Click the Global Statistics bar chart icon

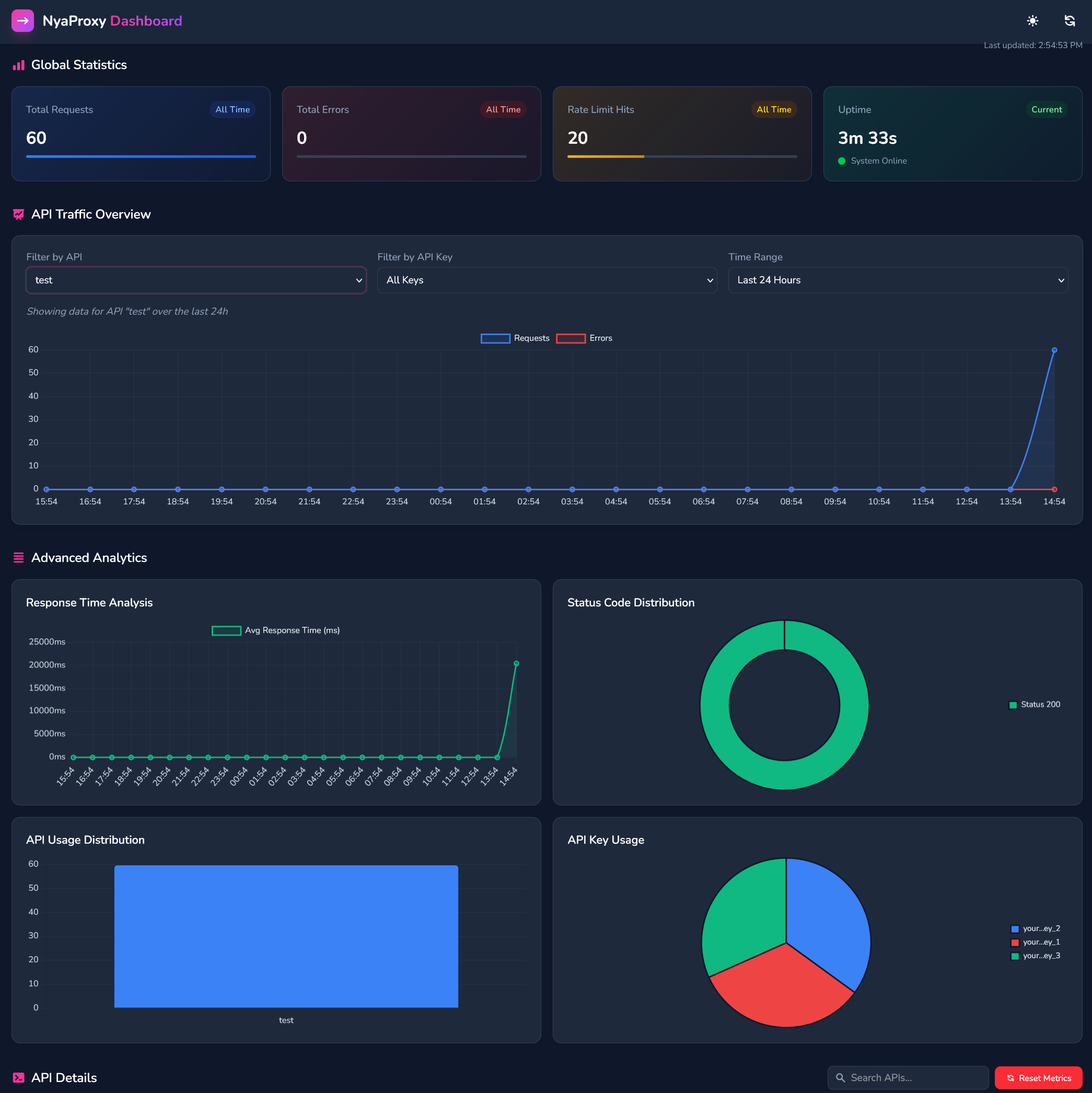[19, 65]
